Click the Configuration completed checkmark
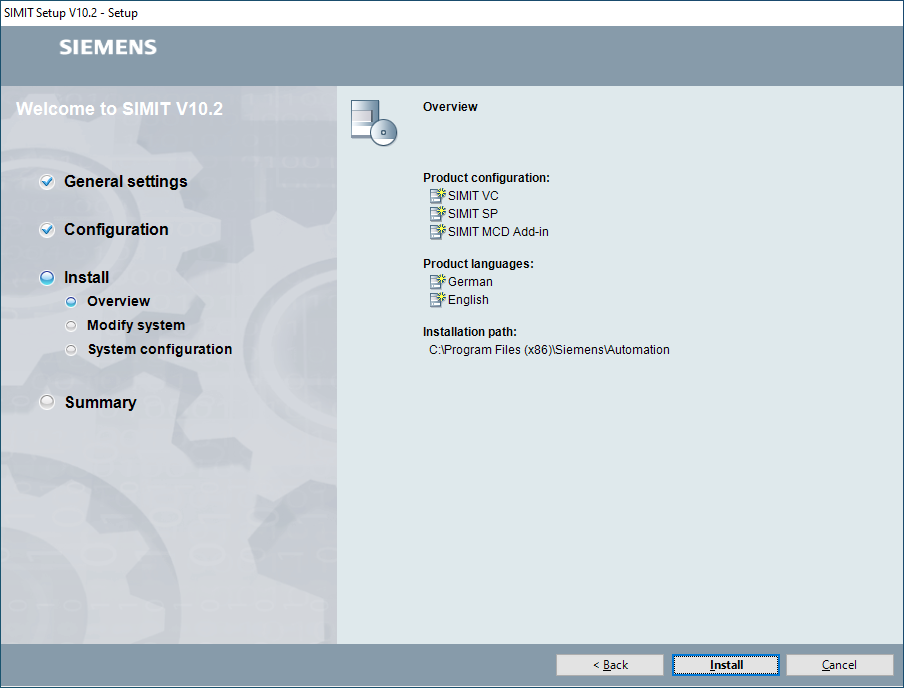 pos(46,229)
